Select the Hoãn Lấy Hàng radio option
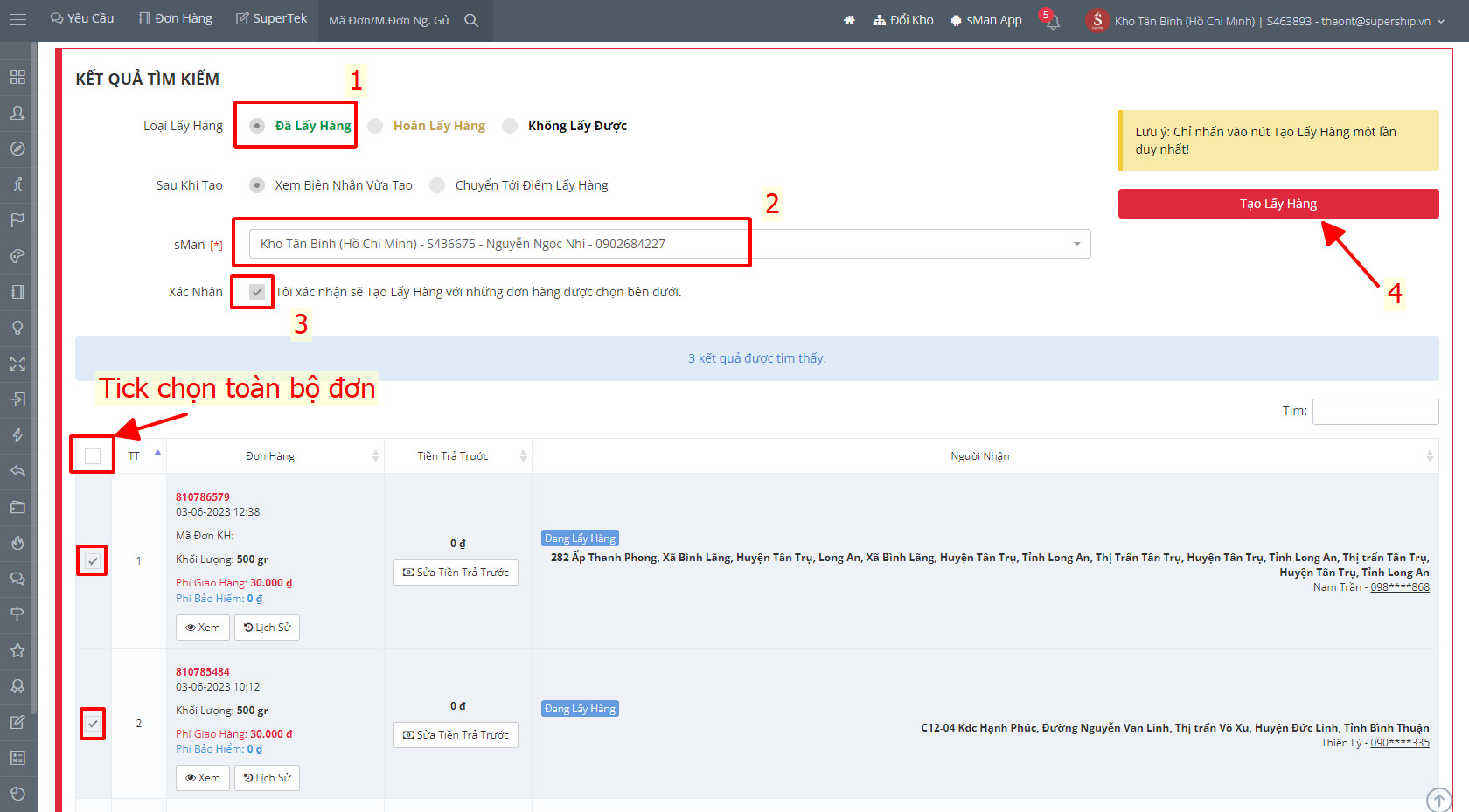The width and height of the screenshot is (1469, 812). point(375,126)
